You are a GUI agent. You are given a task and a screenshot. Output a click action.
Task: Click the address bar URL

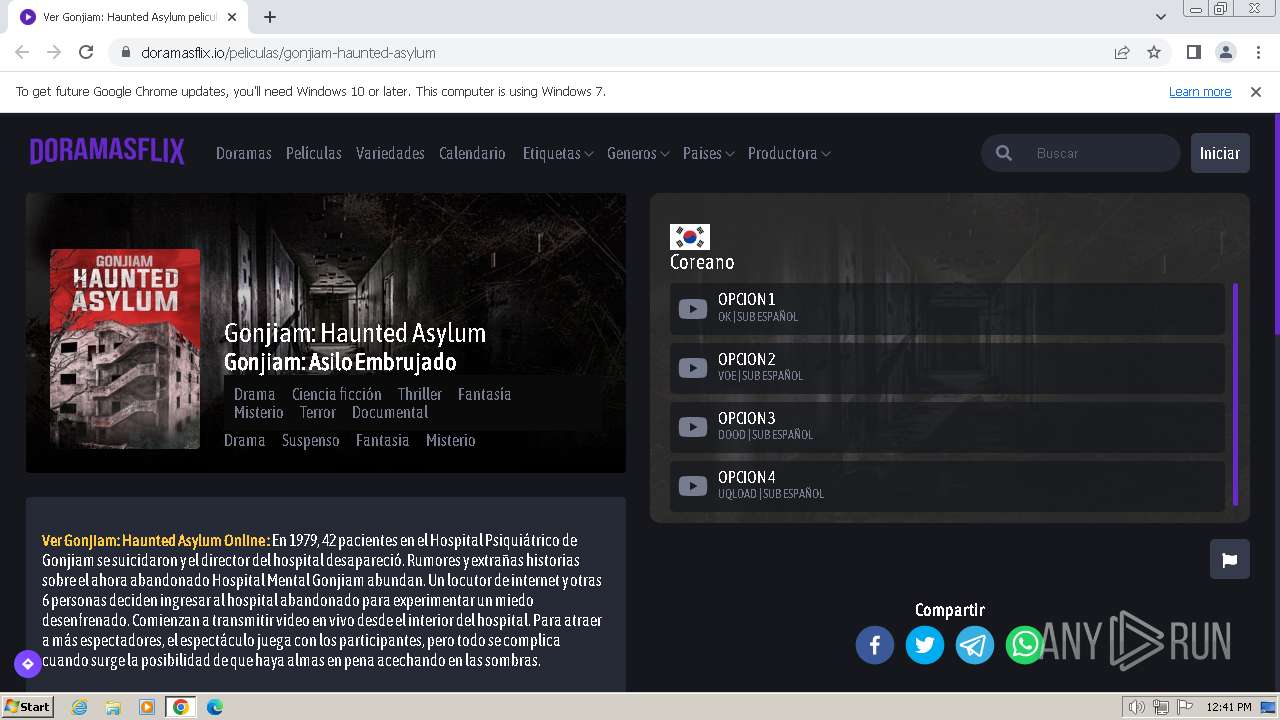coord(288,52)
